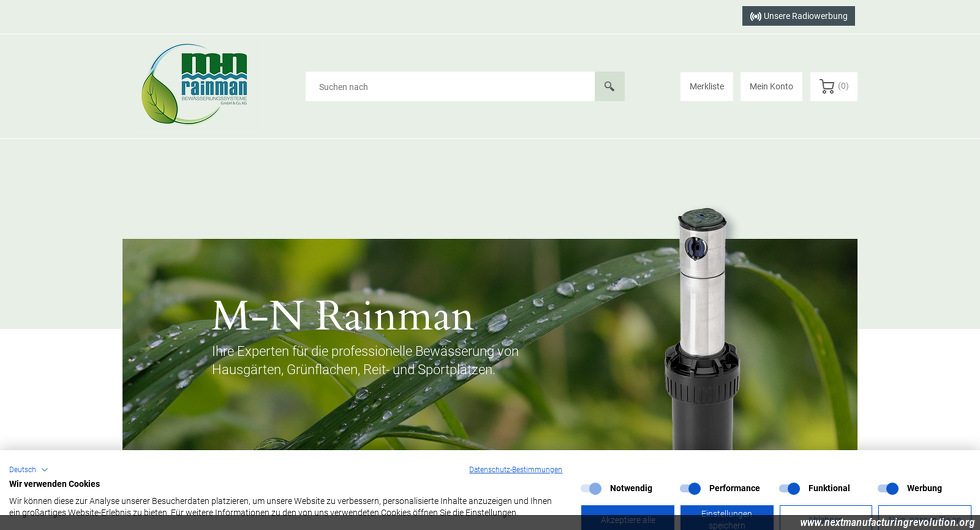This screenshot has width=980, height=530.
Task: Click the M-N Rainman logo
Action: tap(195, 84)
